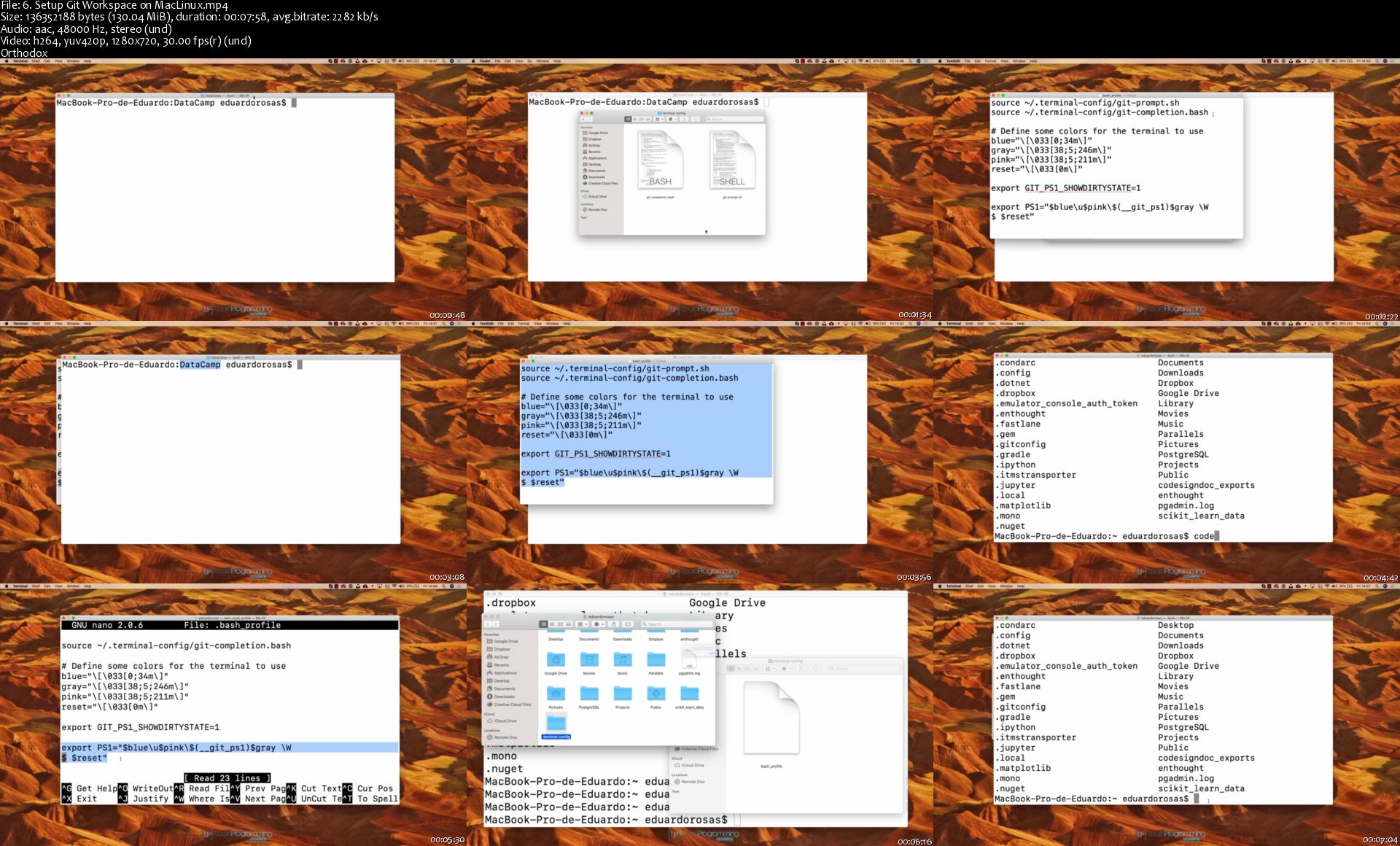Select the git-completion.bash BASH file in 00:01:34 frame
1400x846 pixels.
661,159
